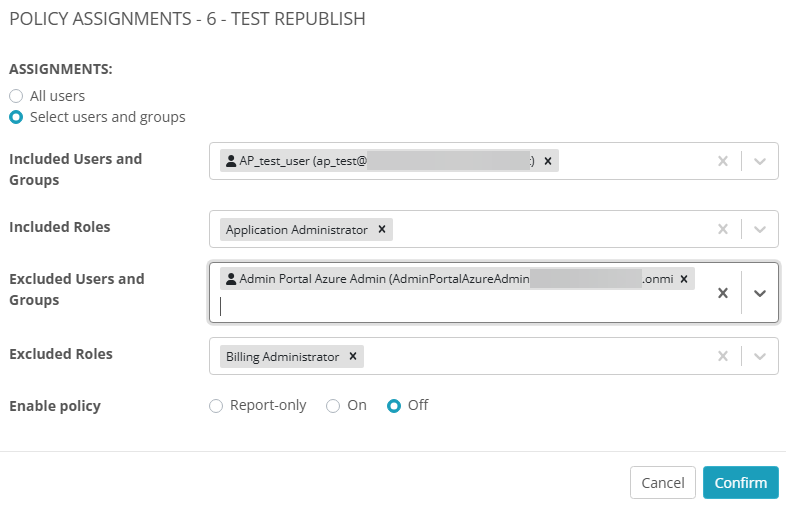
Task: Open the Included Roles dropdown chevron
Action: tap(760, 229)
